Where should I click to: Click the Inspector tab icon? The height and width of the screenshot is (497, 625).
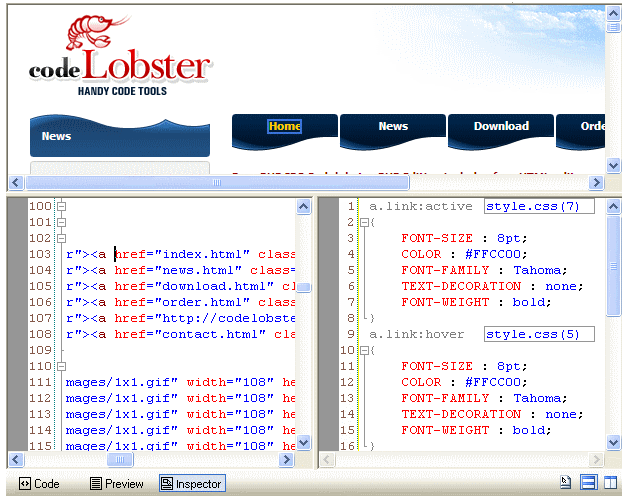[x=167, y=484]
